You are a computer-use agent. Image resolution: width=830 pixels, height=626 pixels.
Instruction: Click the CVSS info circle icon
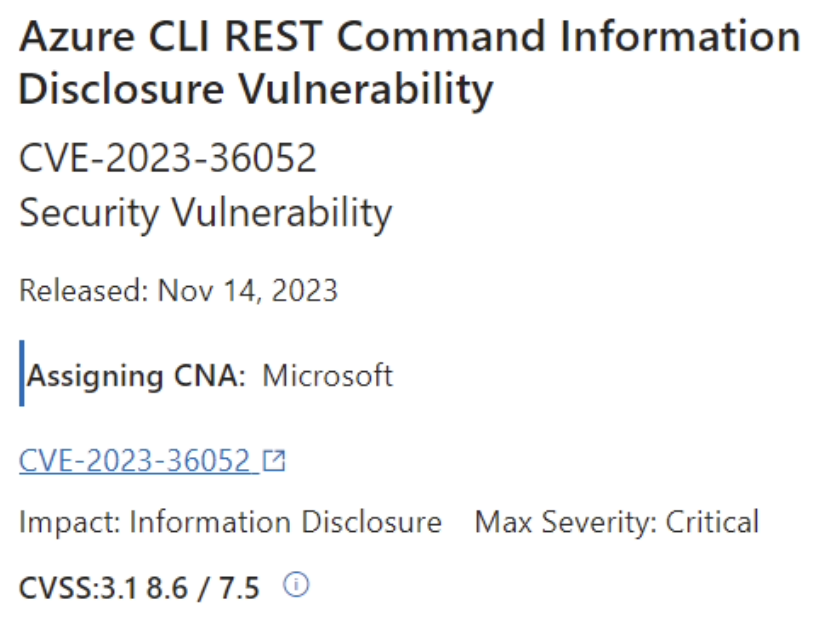tap(296, 585)
